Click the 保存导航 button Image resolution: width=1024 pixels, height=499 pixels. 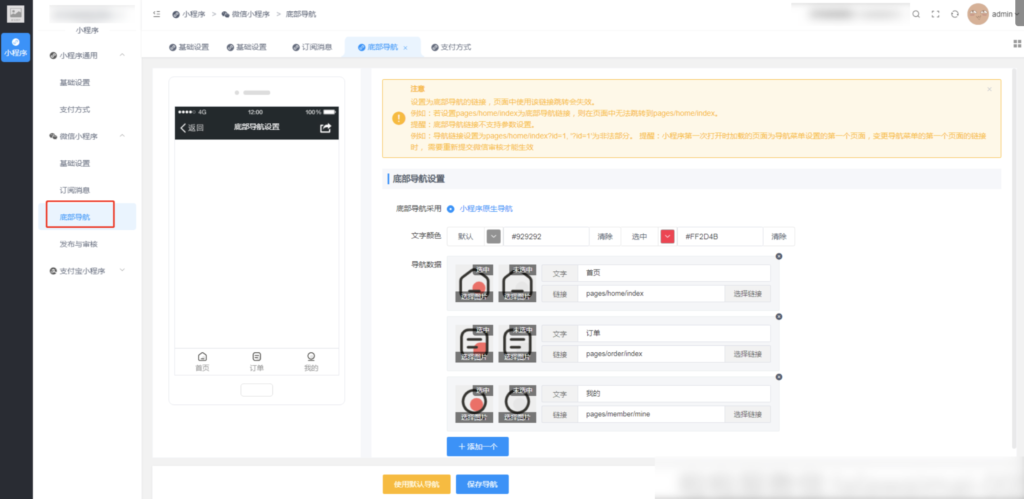point(482,484)
